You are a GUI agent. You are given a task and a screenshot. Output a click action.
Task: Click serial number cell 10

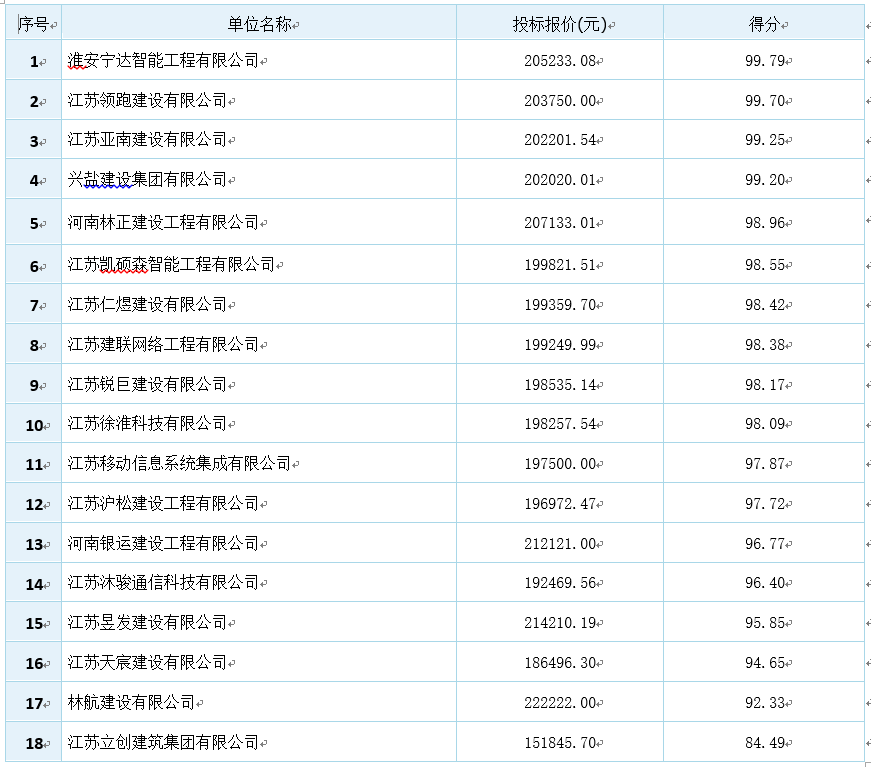[33, 425]
